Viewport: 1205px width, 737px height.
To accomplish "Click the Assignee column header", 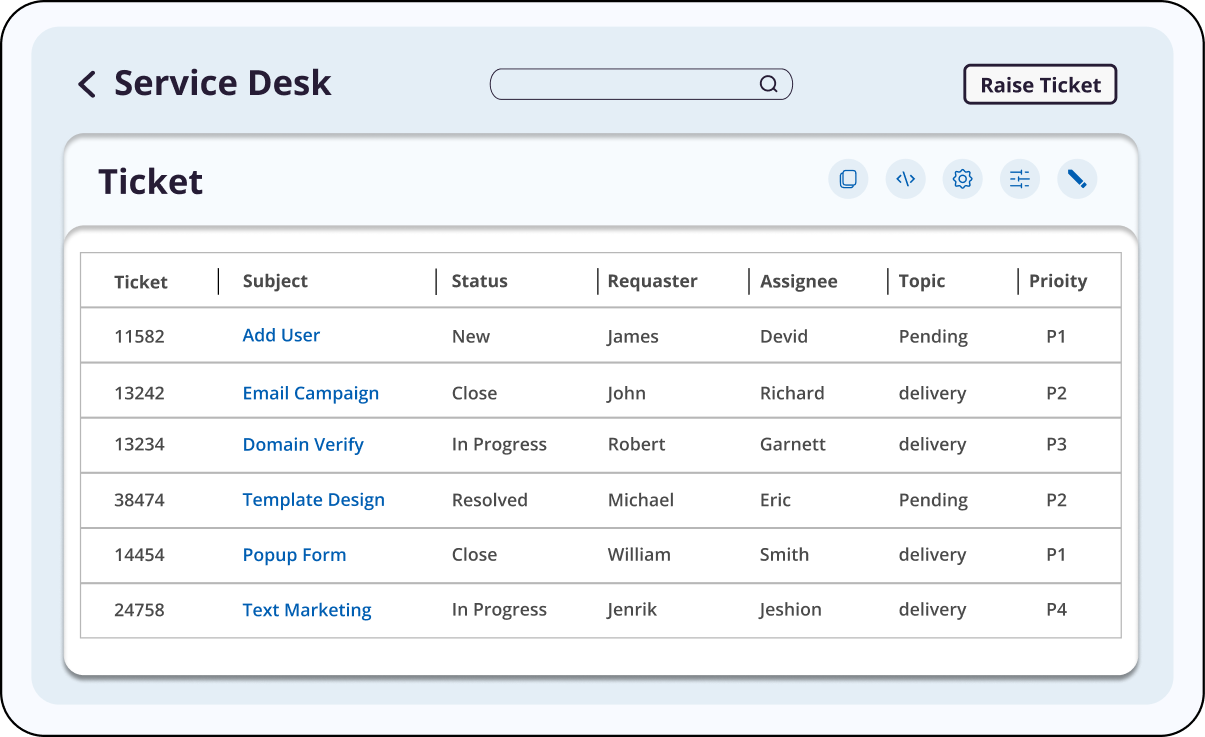I will coord(798,281).
